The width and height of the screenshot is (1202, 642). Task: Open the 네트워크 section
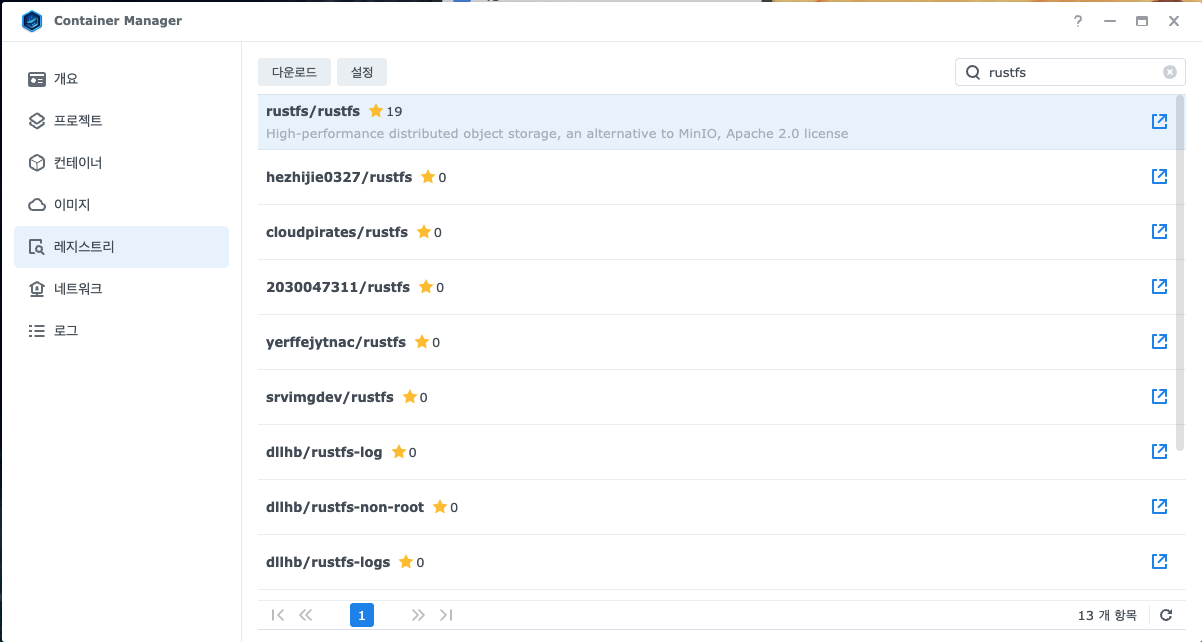click(x=121, y=289)
